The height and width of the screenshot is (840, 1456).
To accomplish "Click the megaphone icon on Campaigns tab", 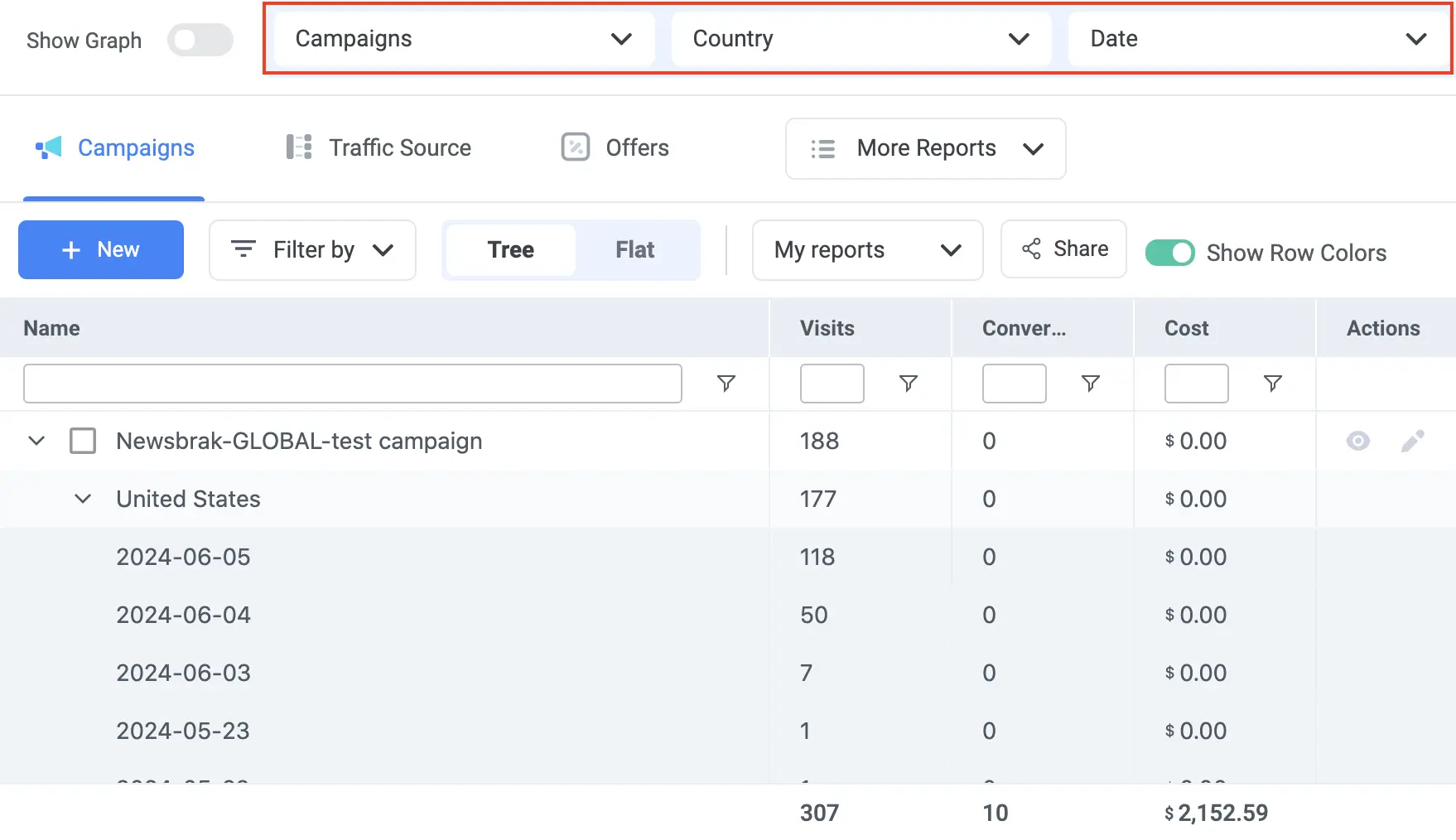I will (x=49, y=147).
